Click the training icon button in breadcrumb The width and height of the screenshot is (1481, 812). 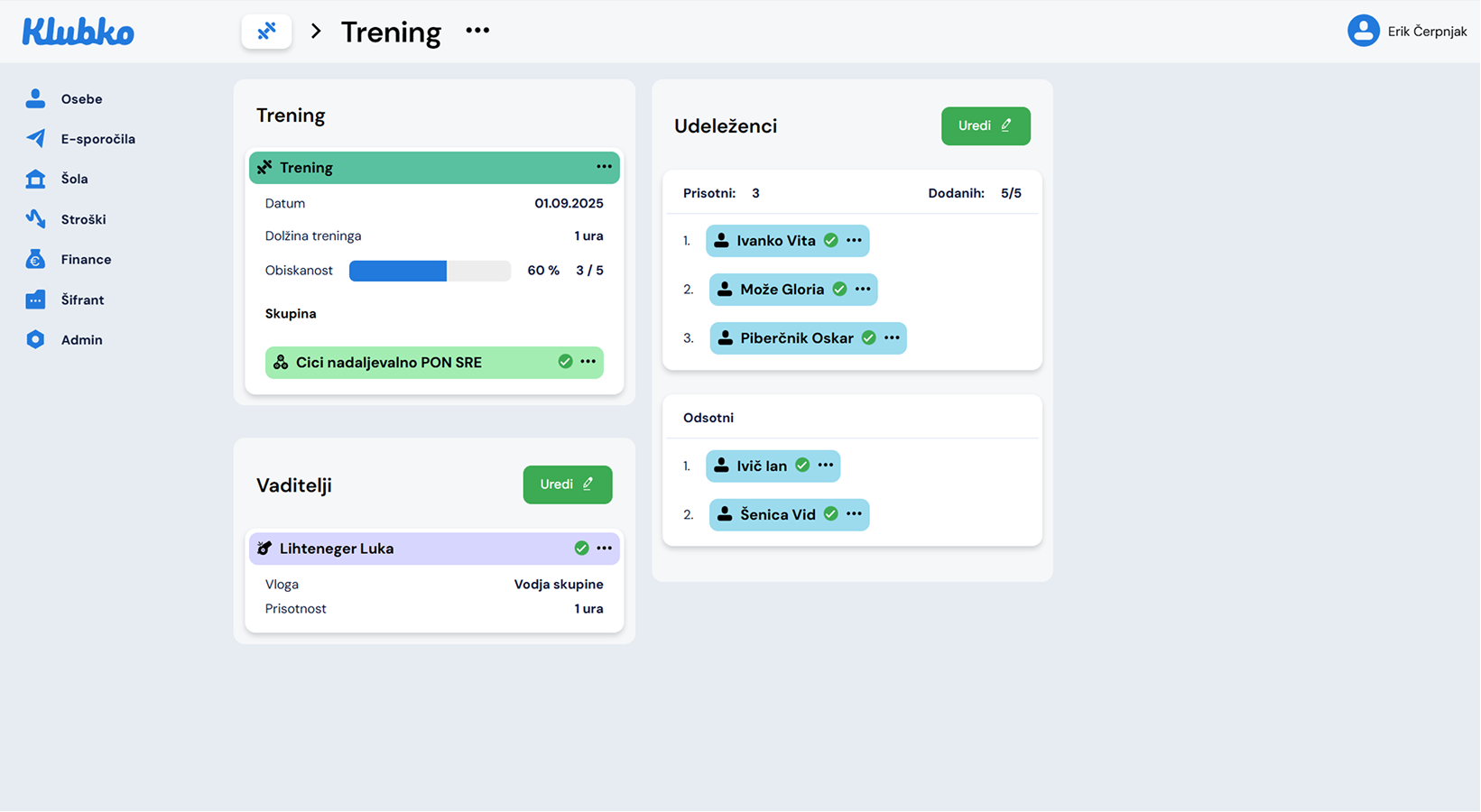pos(266,32)
